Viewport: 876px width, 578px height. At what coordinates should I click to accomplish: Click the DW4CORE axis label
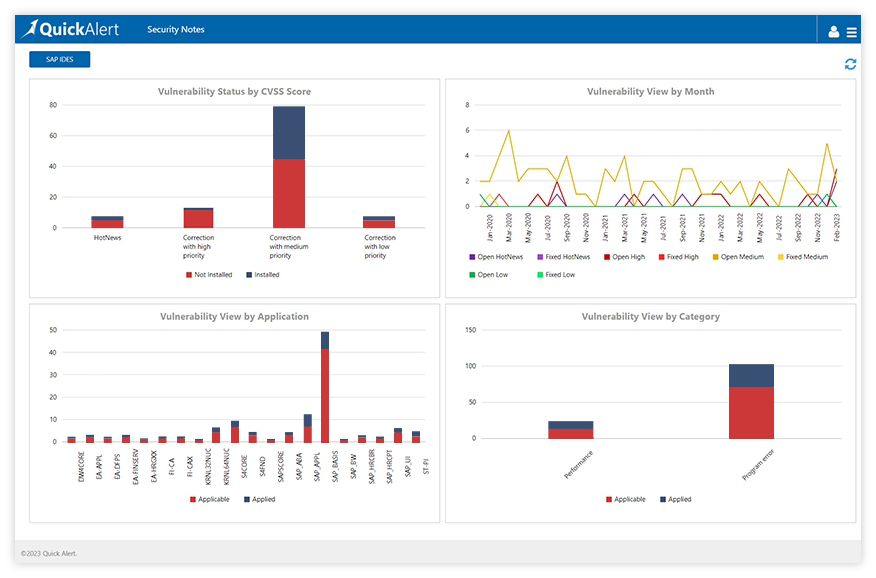pyautogui.click(x=81, y=467)
